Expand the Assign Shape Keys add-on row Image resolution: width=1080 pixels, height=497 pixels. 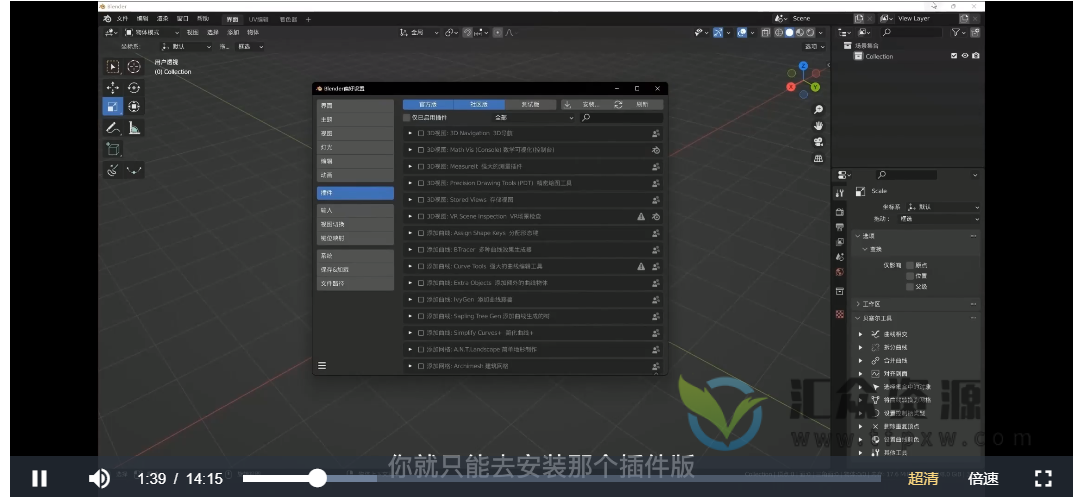click(x=411, y=233)
